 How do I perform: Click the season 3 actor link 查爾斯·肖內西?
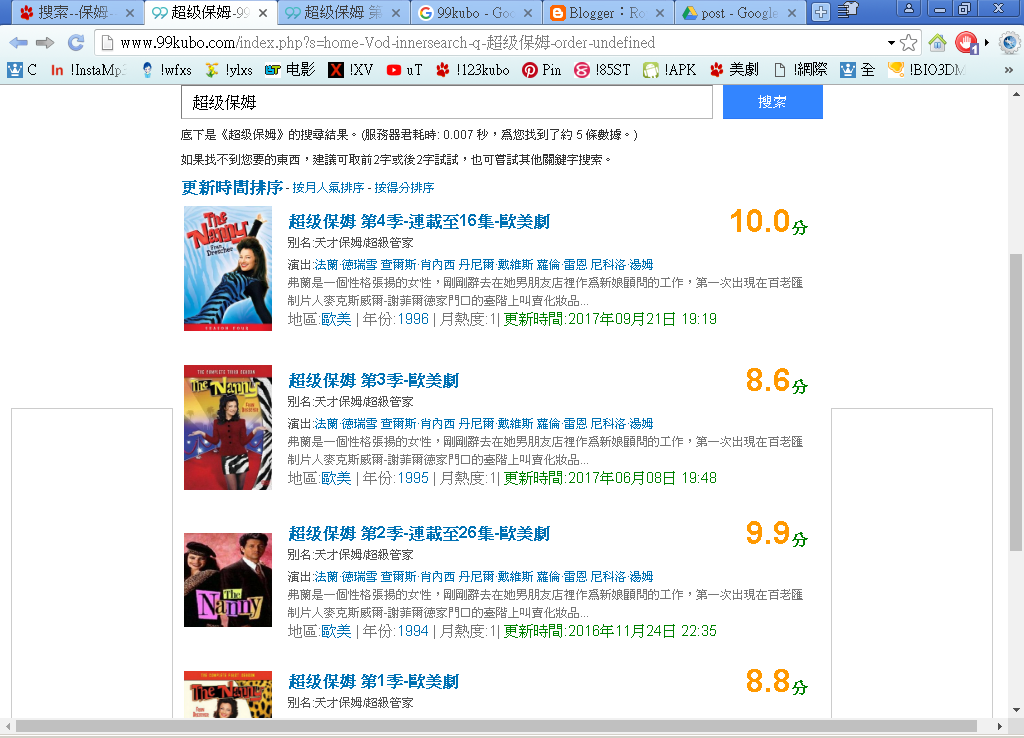pos(418,424)
